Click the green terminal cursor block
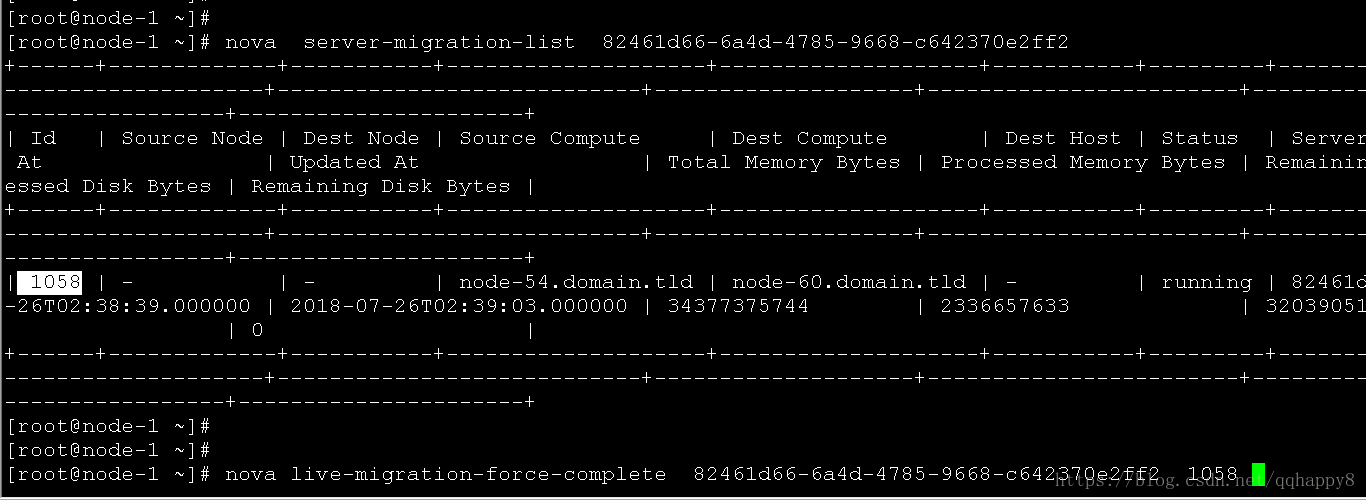This screenshot has width=1366, height=500. 1258,474
